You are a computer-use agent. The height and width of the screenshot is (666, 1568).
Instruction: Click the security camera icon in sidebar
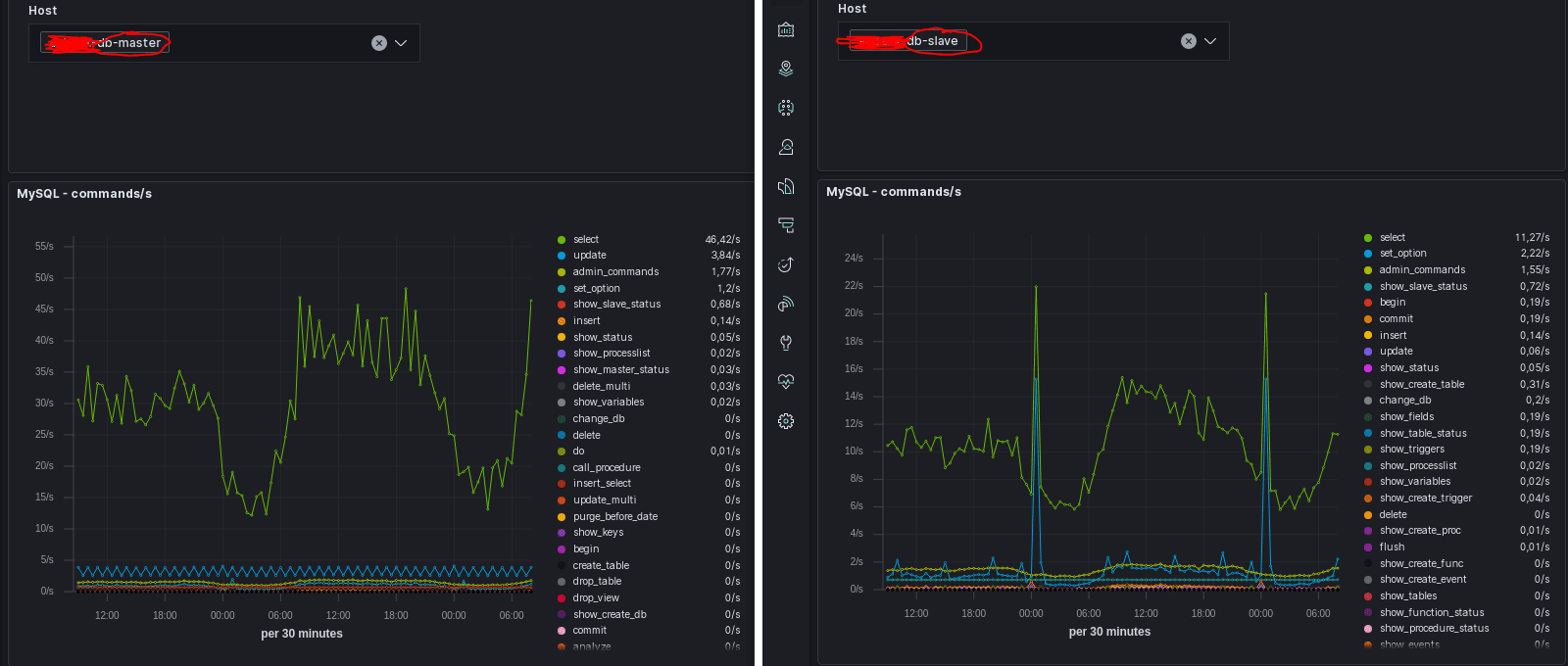[786, 225]
